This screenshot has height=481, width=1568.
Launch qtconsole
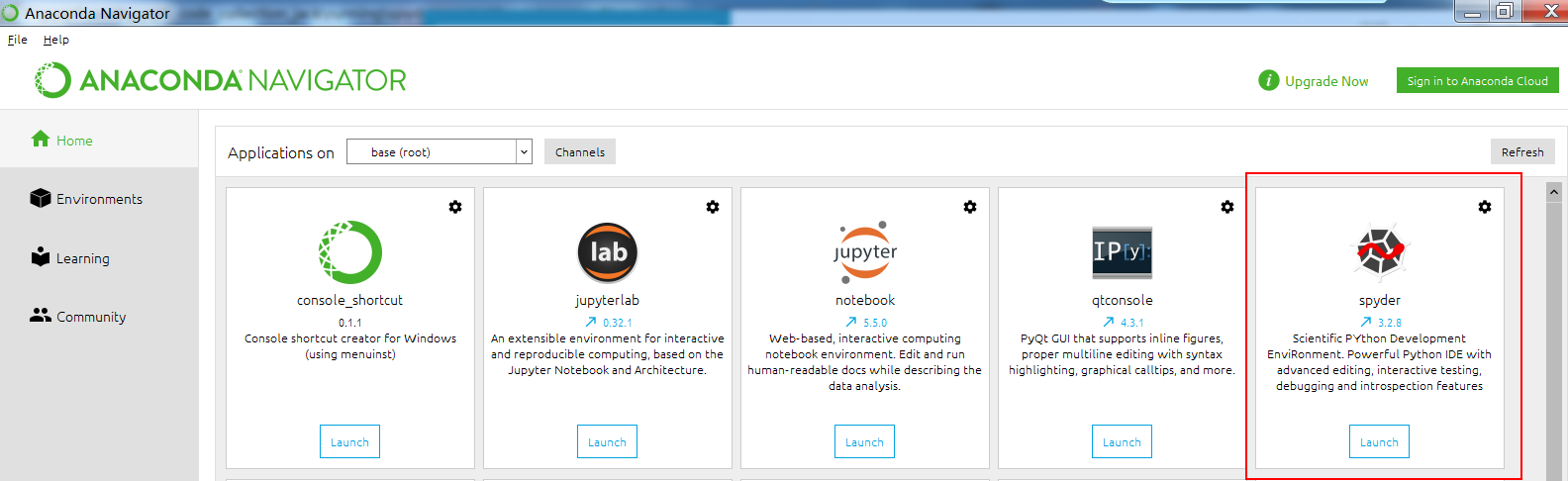pos(1122,441)
